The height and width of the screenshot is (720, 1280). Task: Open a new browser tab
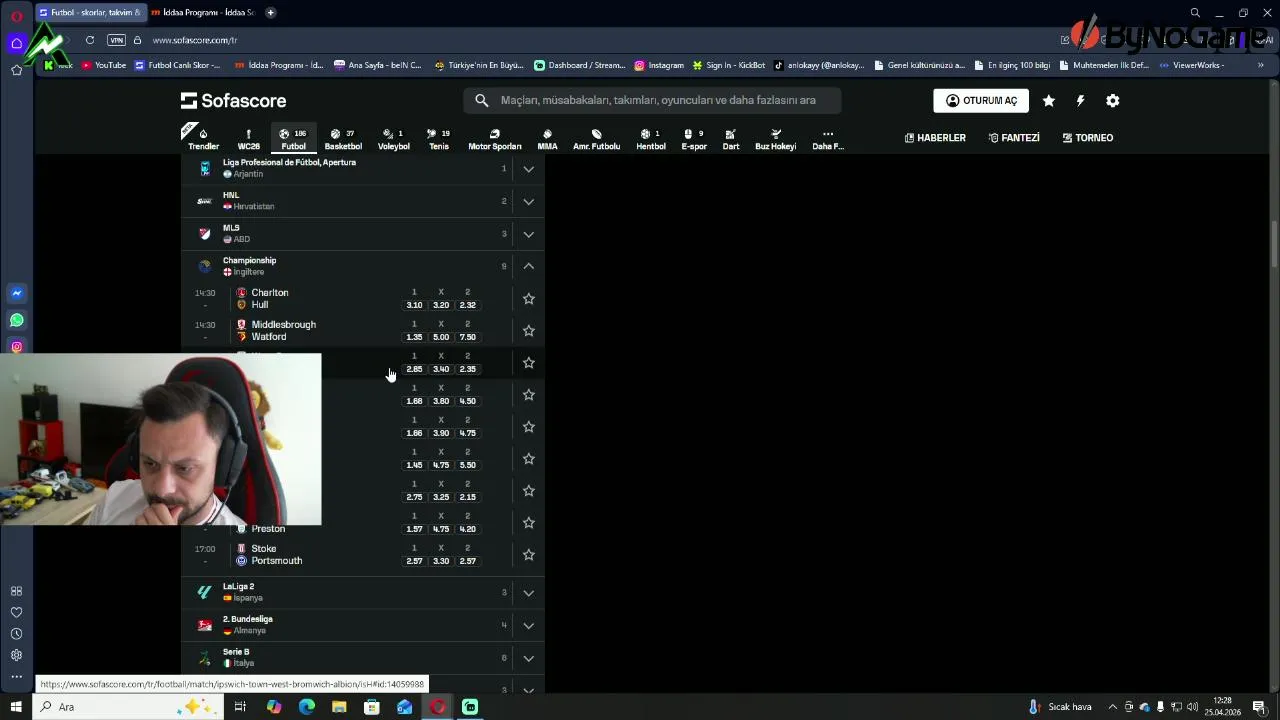271,12
